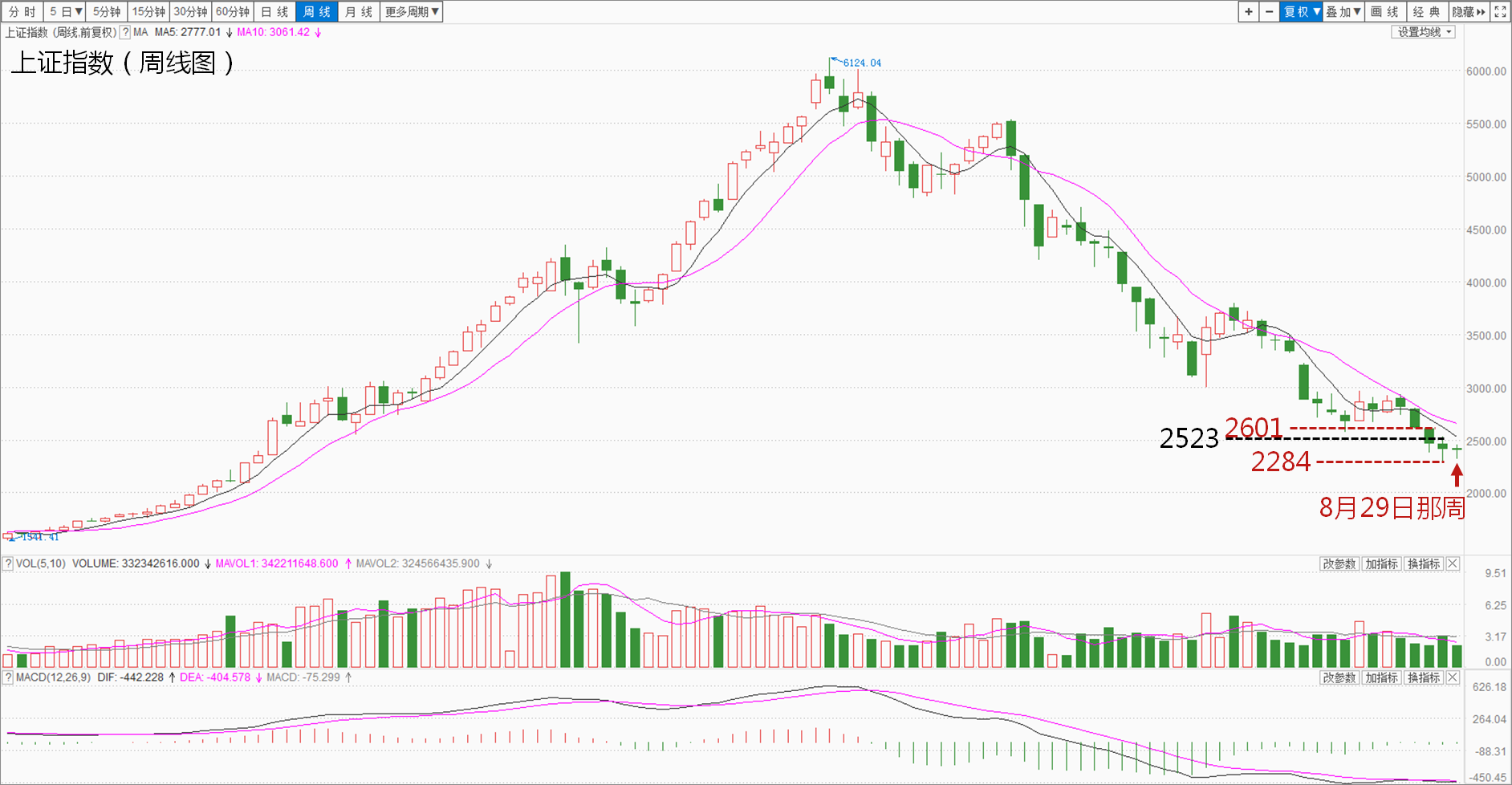The image size is (1512, 785).
Task: Expand the 更多周期 period dropdown
Action: (x=412, y=12)
